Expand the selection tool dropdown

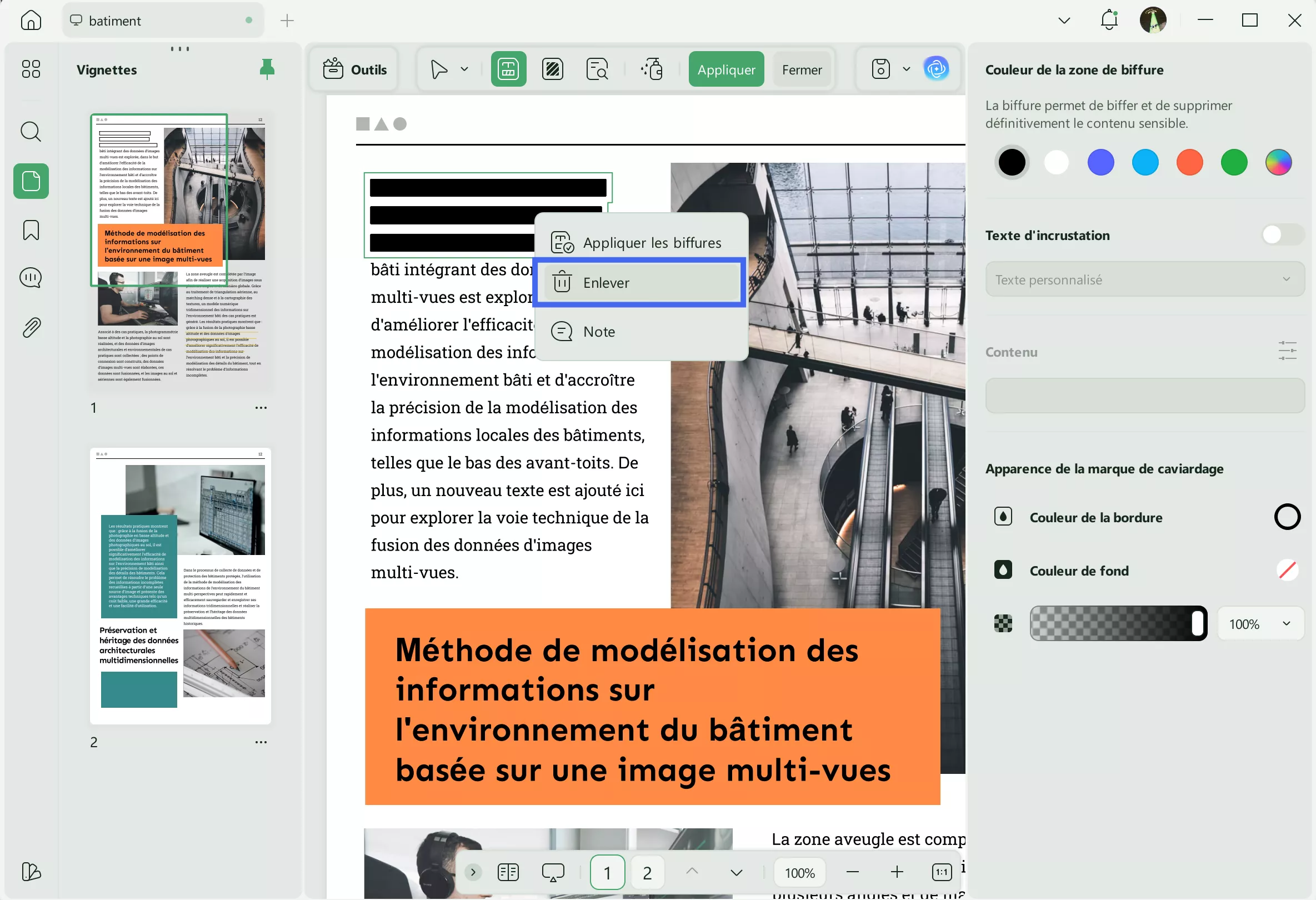pos(464,69)
